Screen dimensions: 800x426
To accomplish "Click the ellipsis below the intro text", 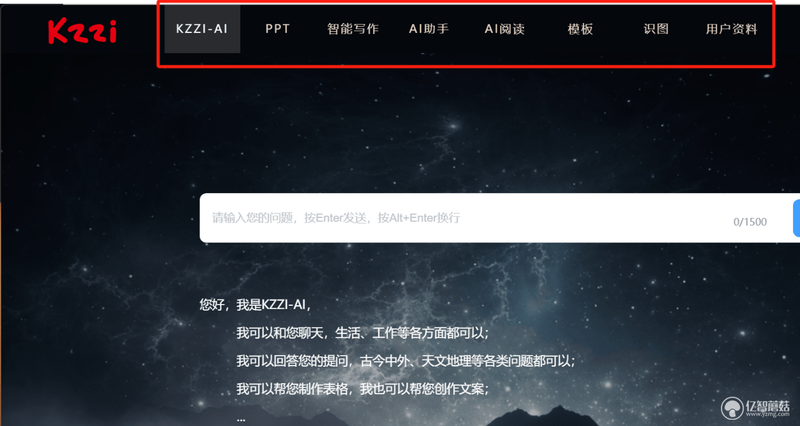I will tap(241, 419).
